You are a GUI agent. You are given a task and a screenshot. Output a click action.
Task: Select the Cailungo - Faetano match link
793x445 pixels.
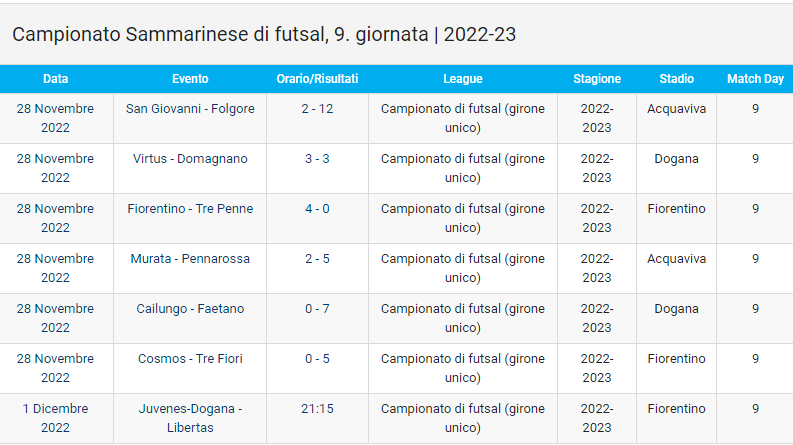pos(190,309)
